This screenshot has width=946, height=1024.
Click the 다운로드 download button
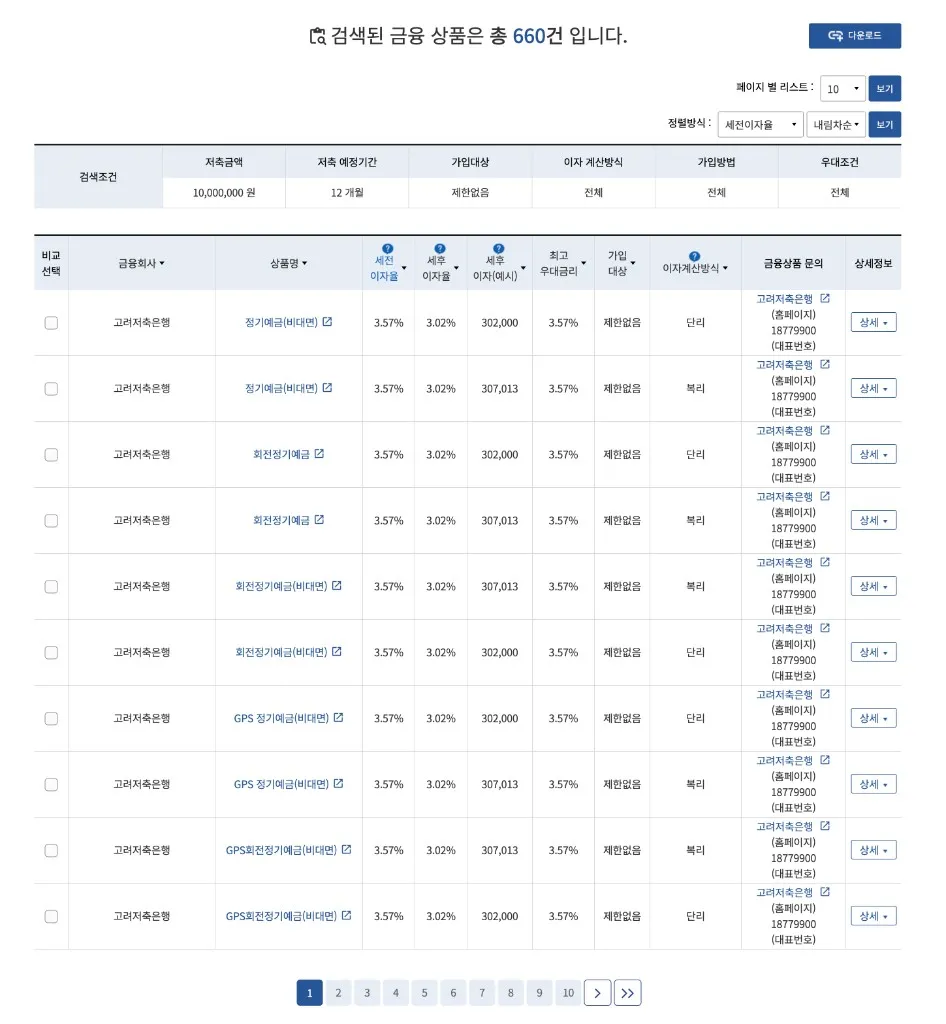point(855,36)
